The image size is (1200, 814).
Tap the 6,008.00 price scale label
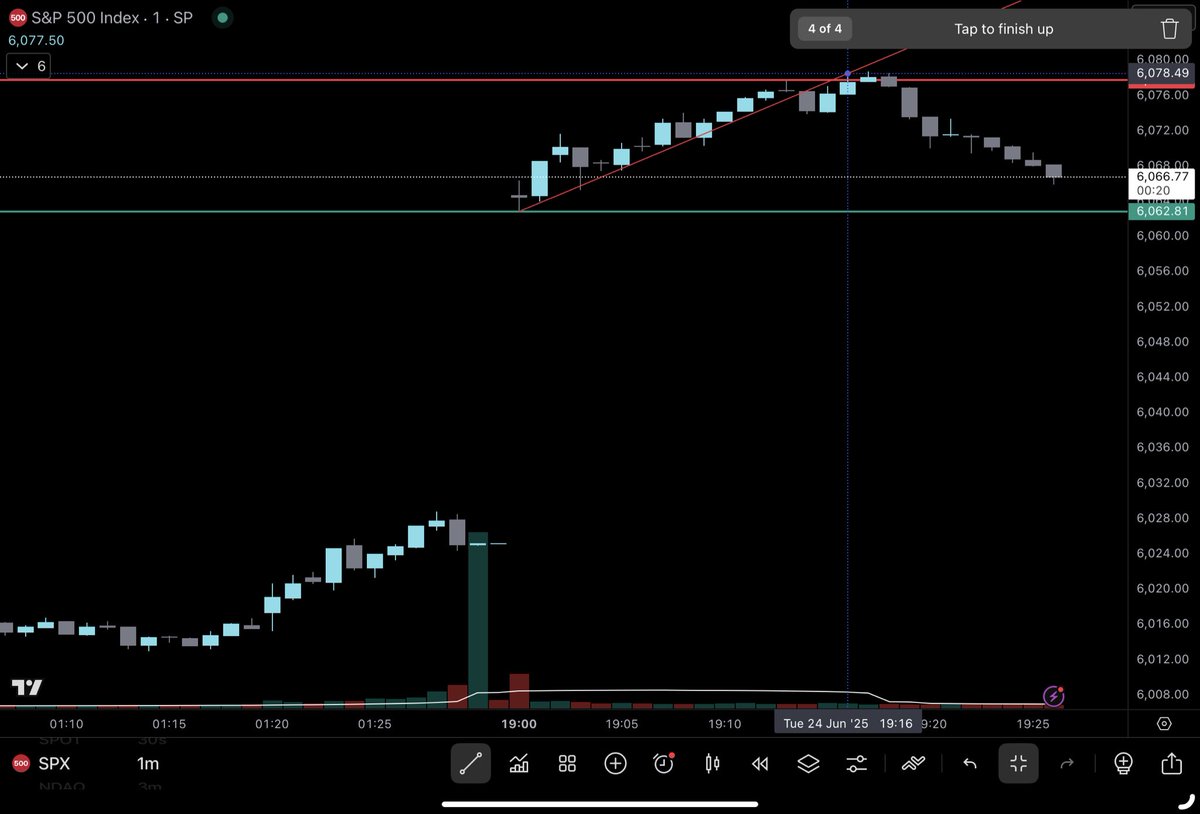(x=1163, y=694)
